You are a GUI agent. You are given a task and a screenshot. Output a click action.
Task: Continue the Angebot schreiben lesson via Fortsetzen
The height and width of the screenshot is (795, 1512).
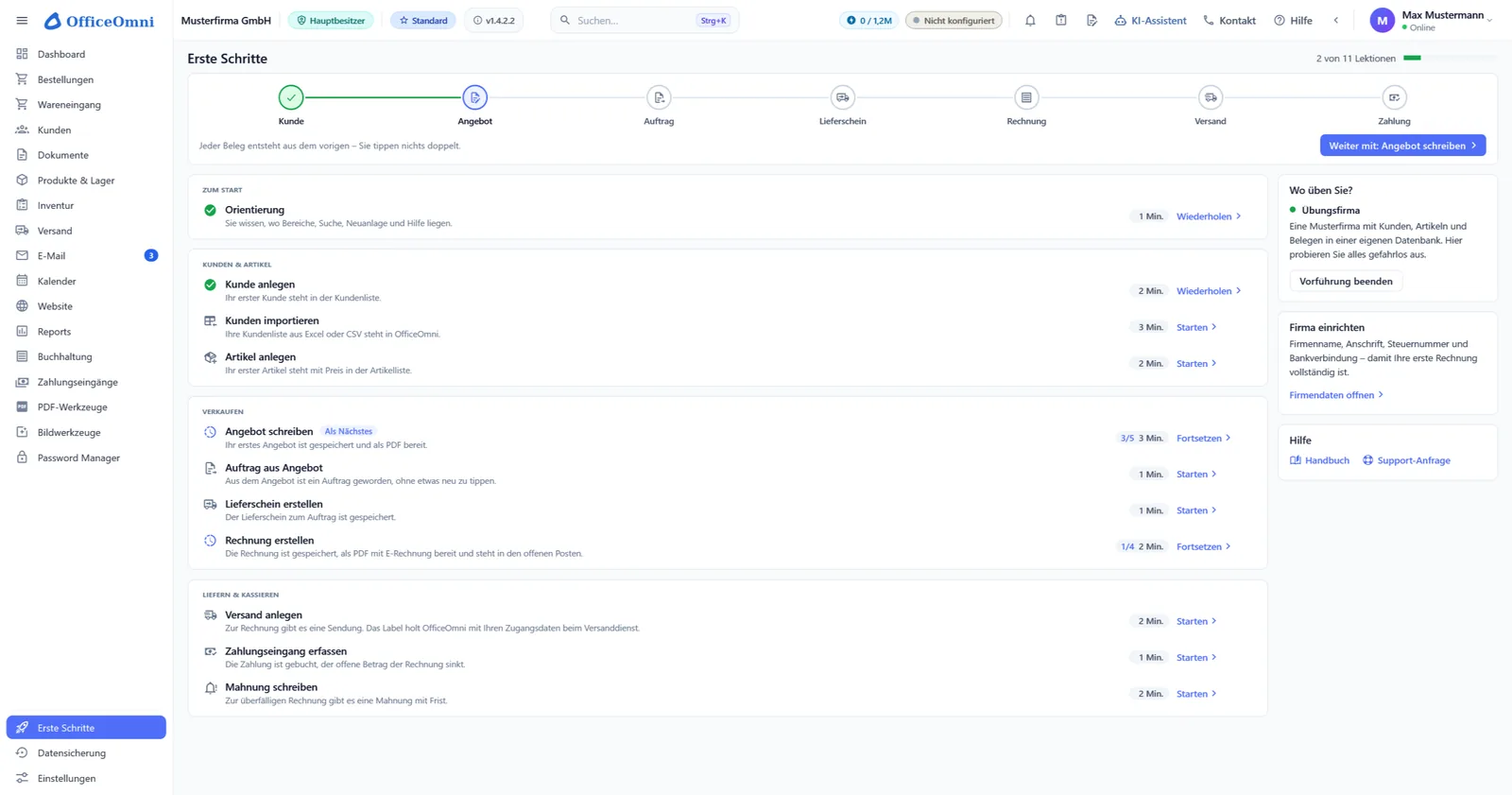pyautogui.click(x=1204, y=438)
